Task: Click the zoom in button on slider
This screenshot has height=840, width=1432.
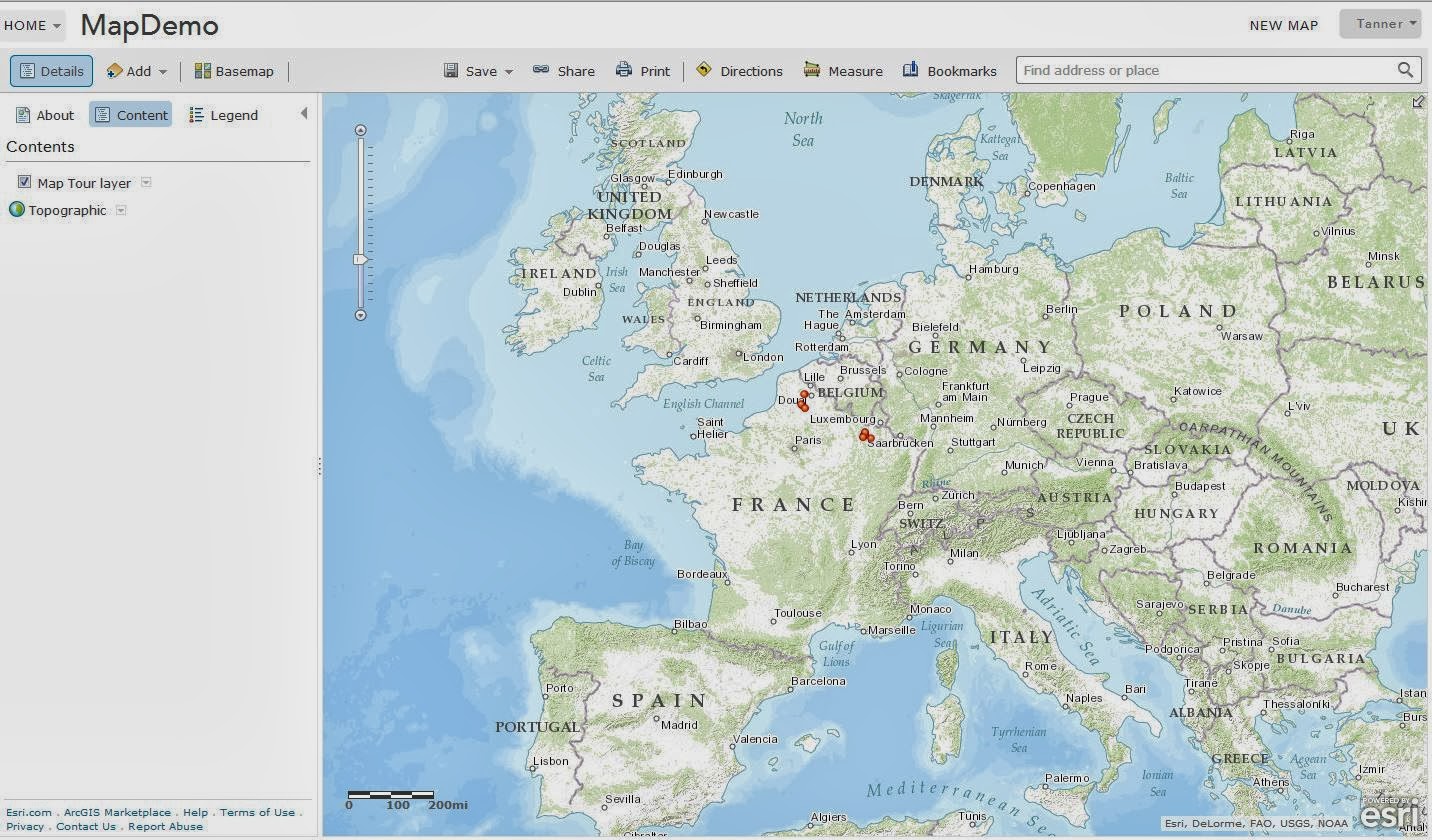Action: tap(361, 130)
